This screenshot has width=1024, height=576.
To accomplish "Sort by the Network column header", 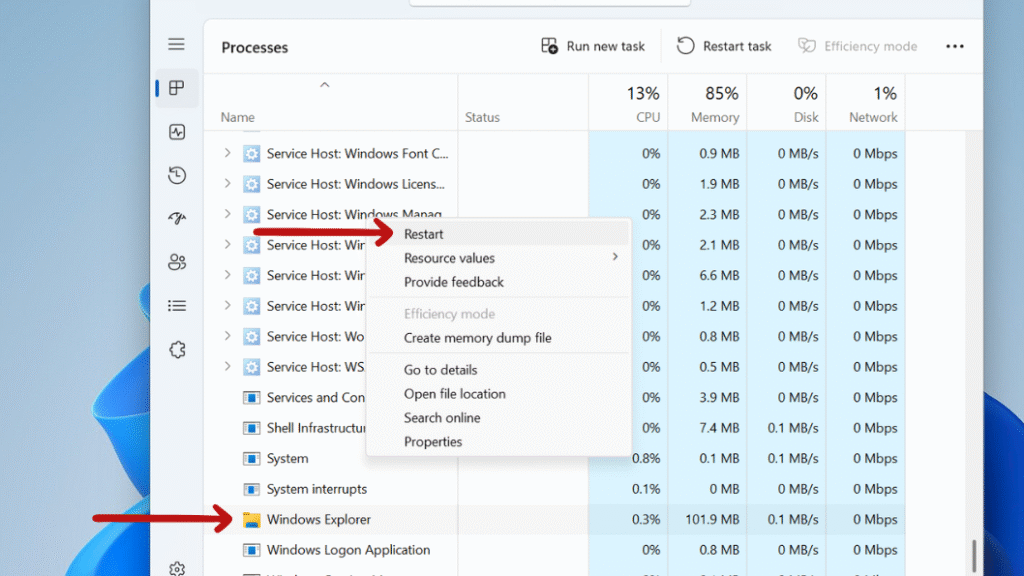I will pyautogui.click(x=866, y=104).
